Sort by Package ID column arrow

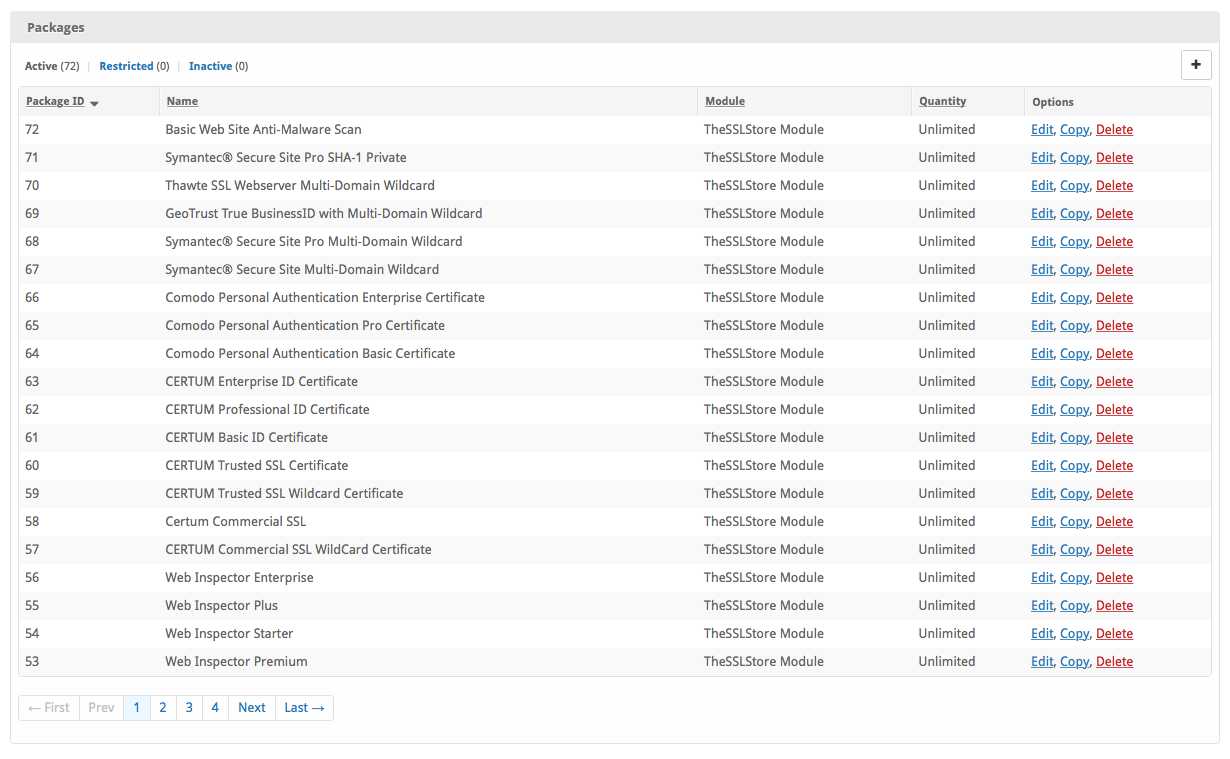click(94, 103)
